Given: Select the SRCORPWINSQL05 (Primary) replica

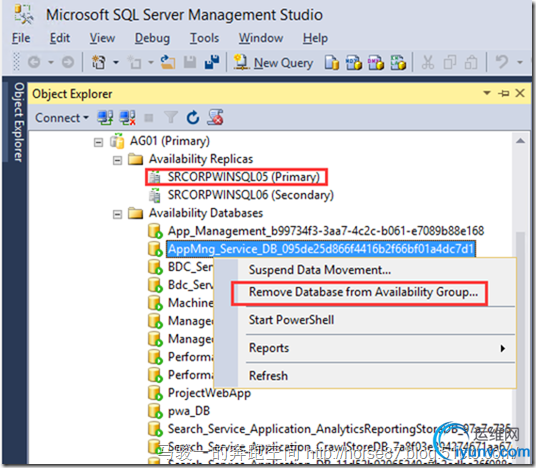Looking at the screenshot, I should (x=243, y=177).
